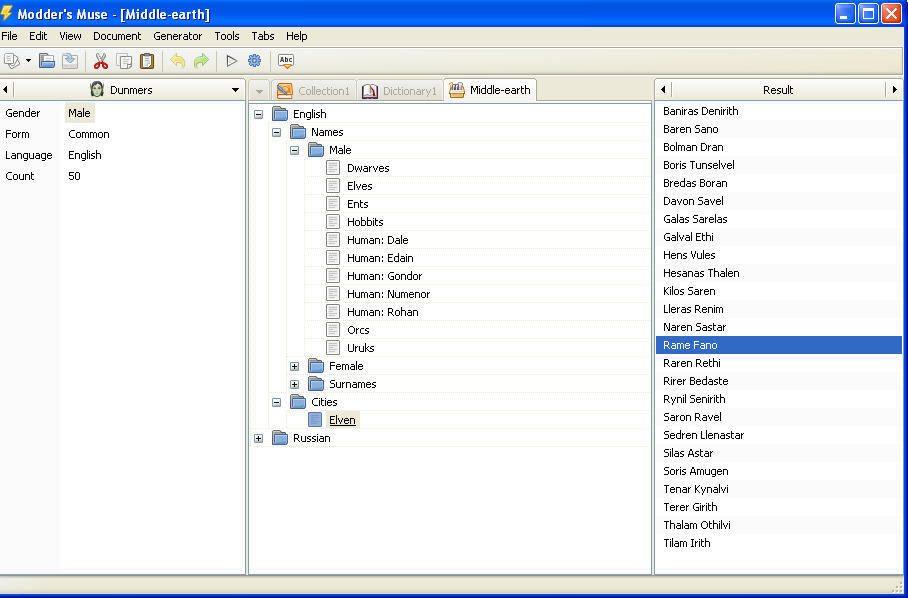
Task: Click the Gender value Male
Action: (x=79, y=113)
